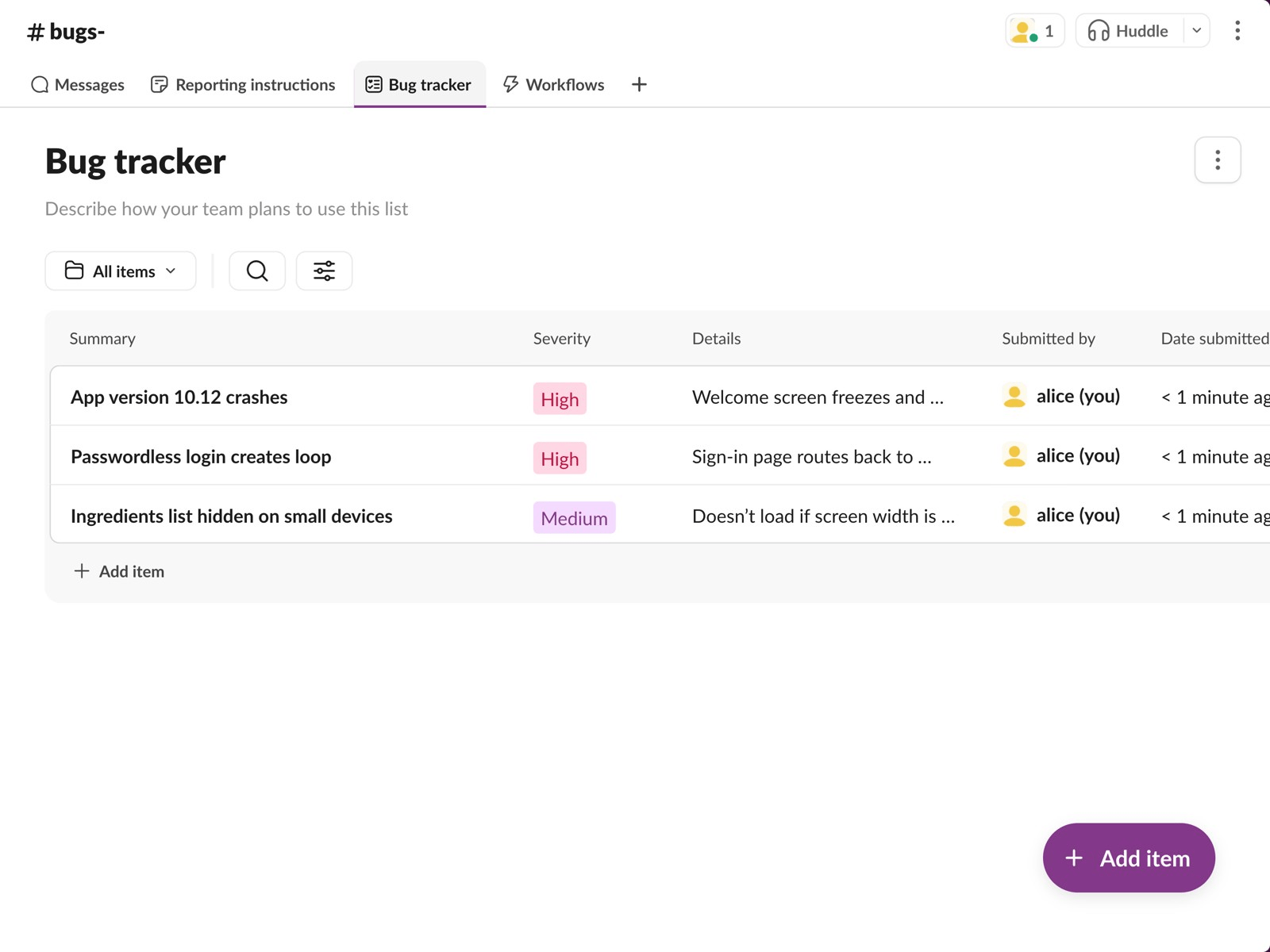Open the channel options three-dot menu
1270x952 pixels.
point(1237,30)
